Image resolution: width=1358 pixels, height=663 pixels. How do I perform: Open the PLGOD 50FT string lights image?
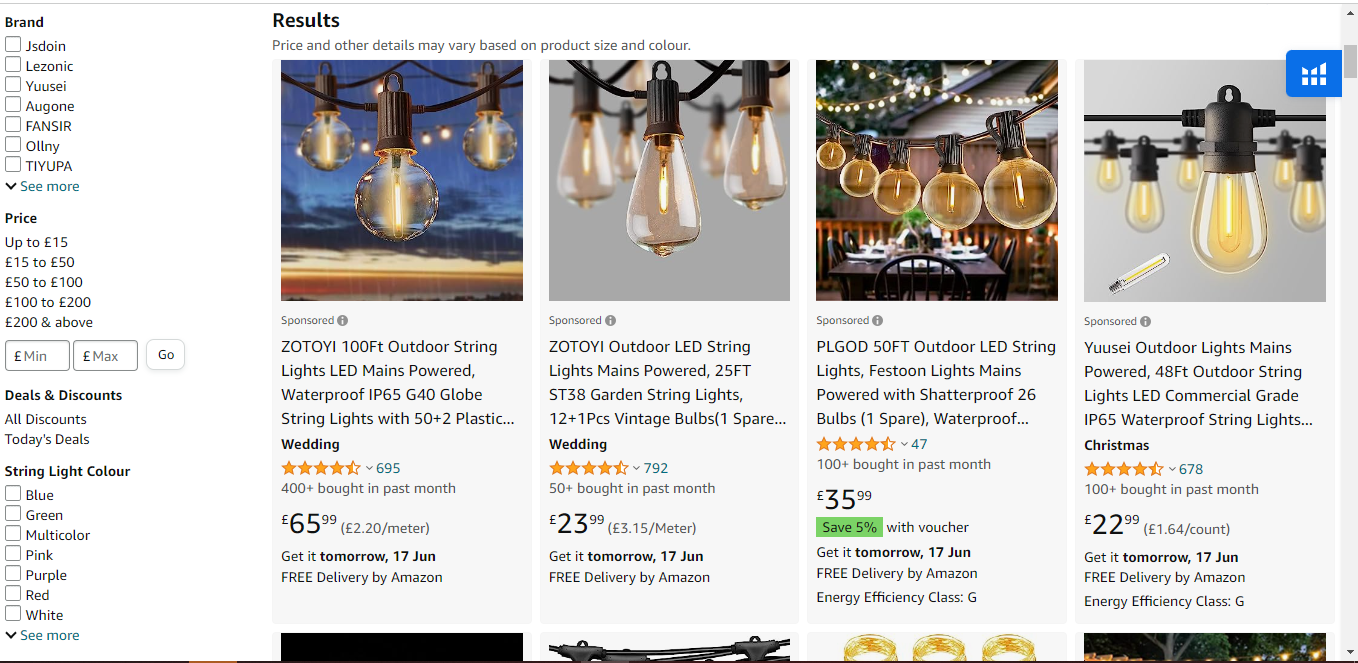(x=937, y=180)
